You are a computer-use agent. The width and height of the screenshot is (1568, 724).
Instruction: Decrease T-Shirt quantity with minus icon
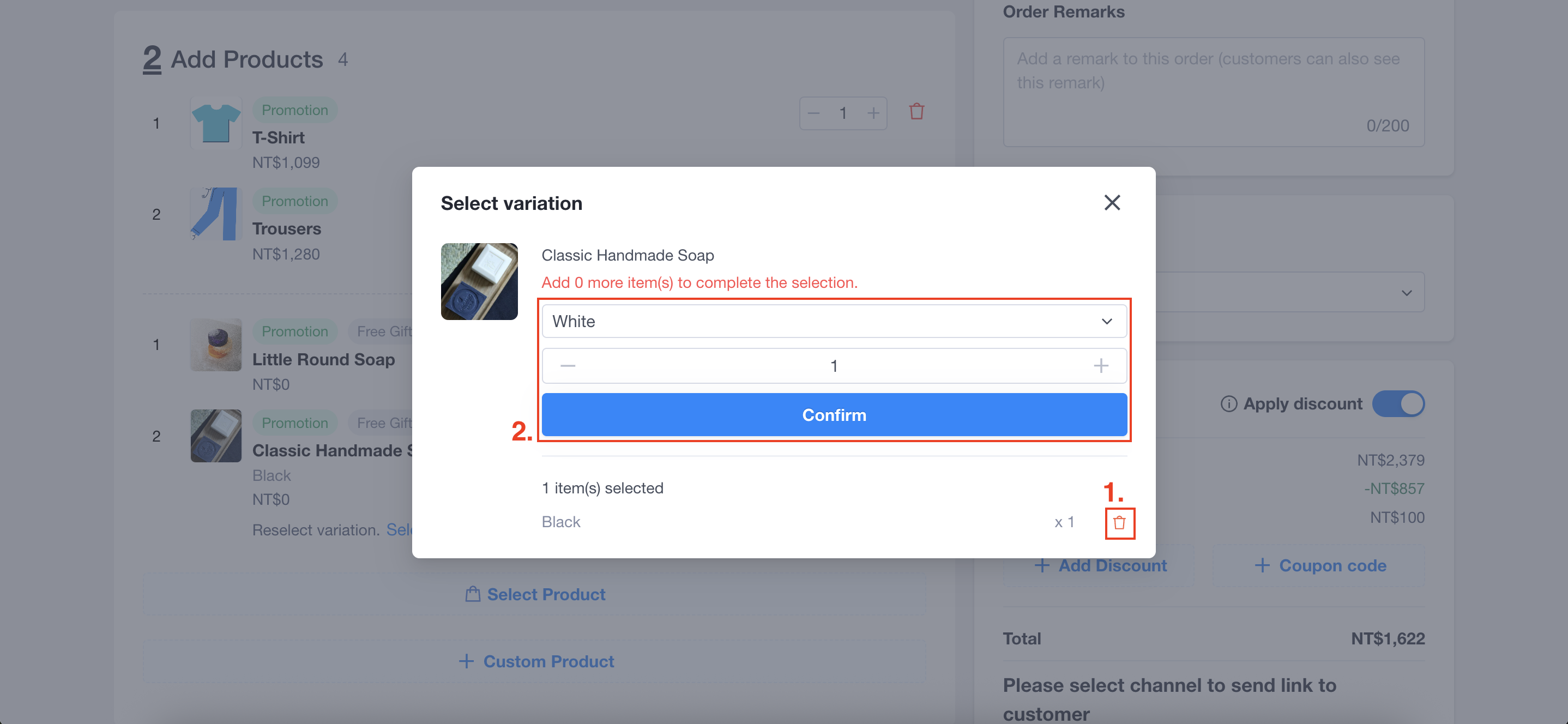813,113
